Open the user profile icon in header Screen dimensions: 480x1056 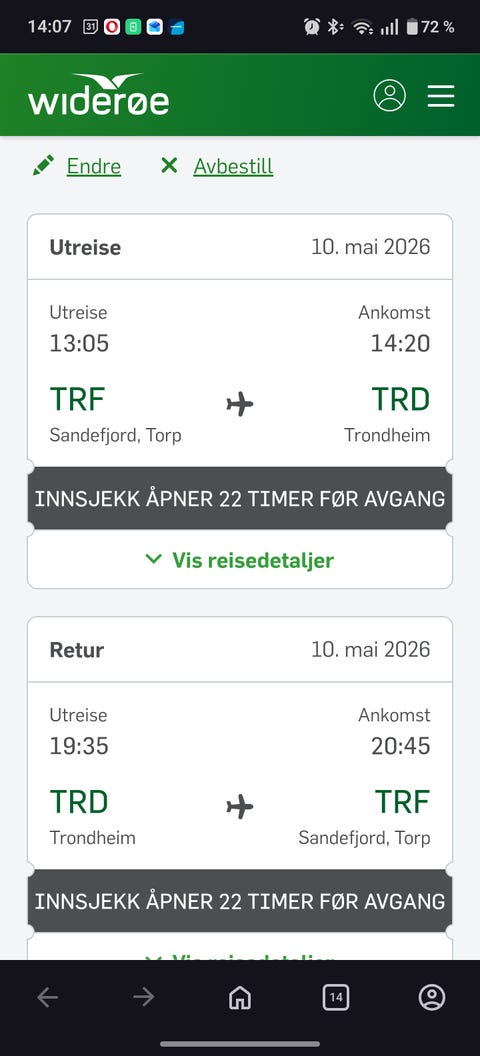(x=390, y=95)
